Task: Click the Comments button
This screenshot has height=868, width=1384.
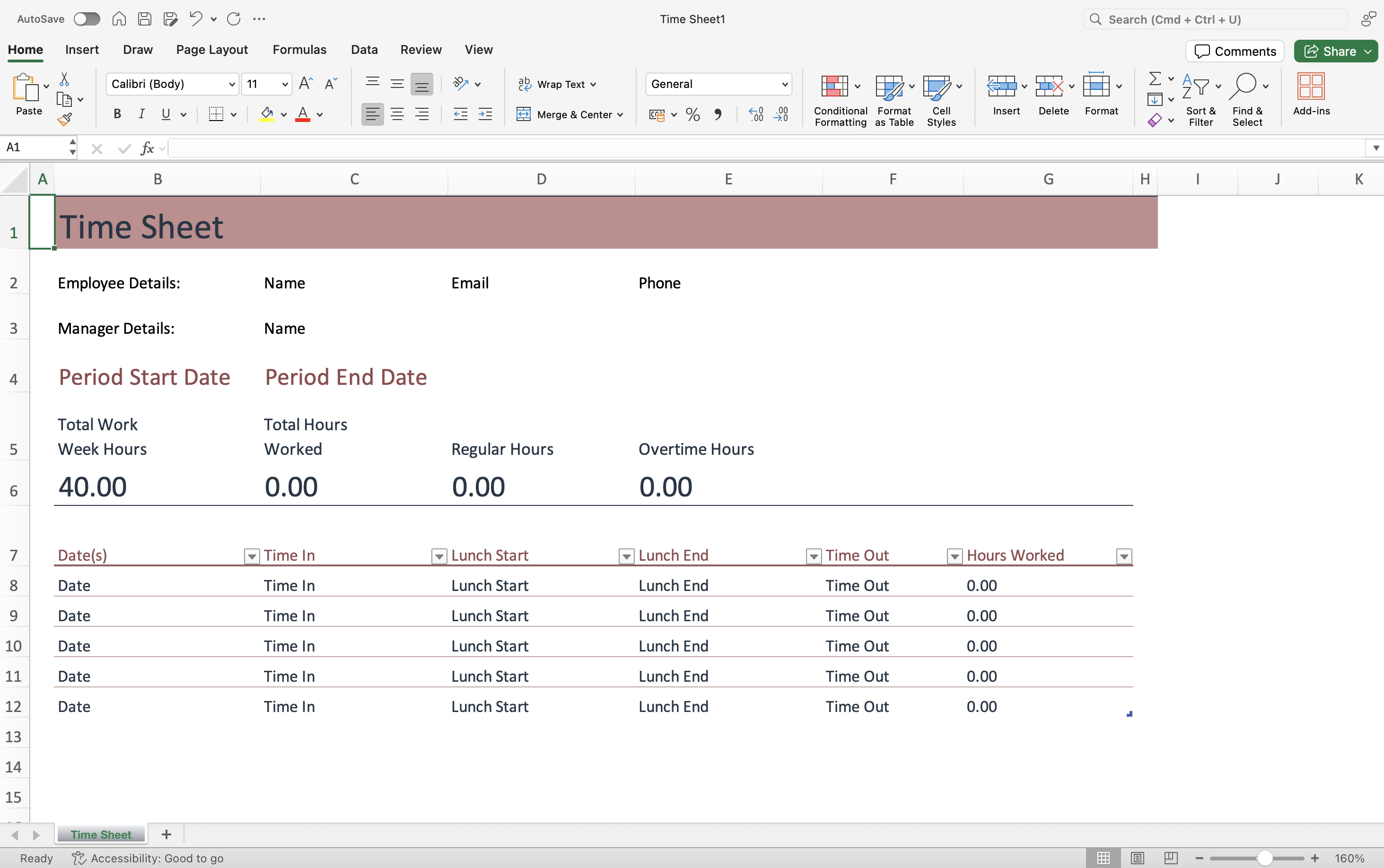Action: pyautogui.click(x=1235, y=51)
